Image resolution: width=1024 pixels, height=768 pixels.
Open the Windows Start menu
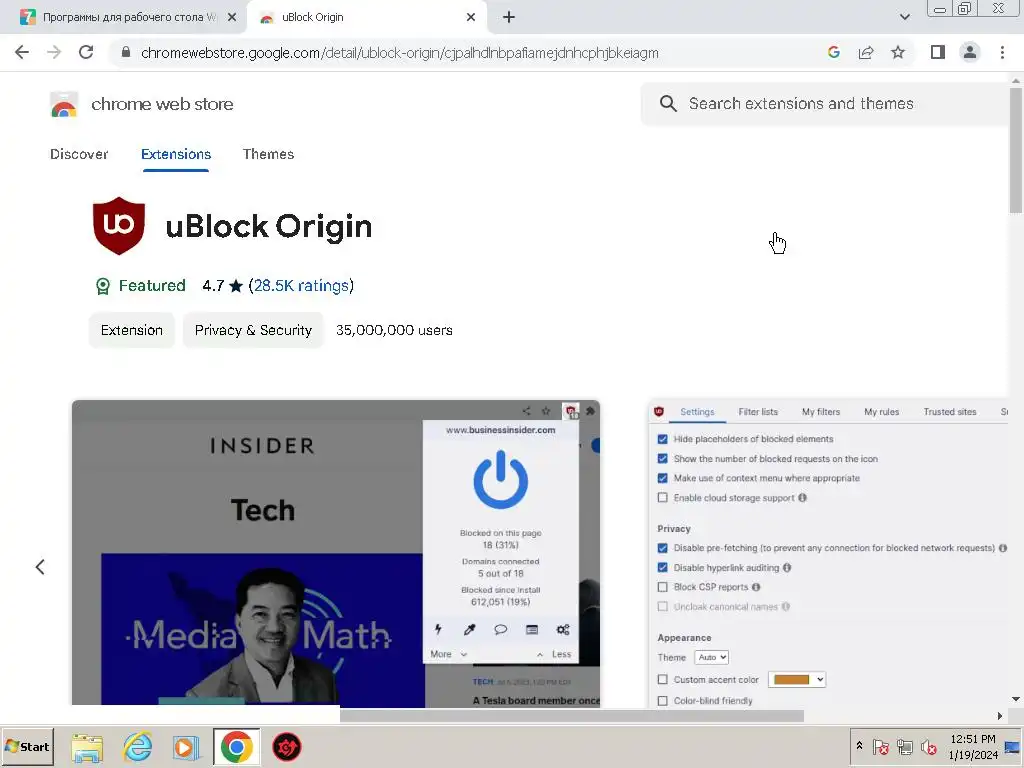pyautogui.click(x=27, y=746)
